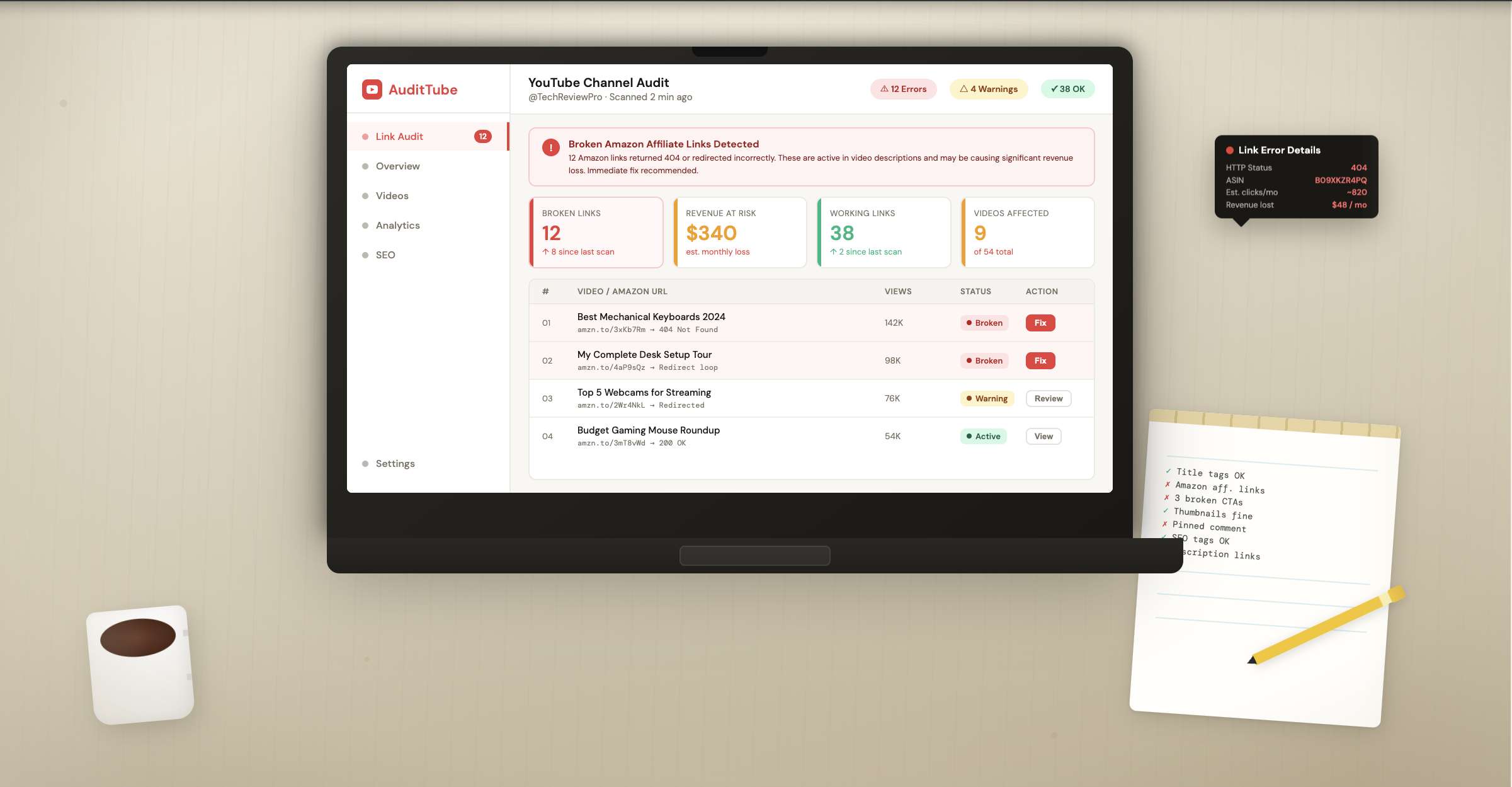Screen dimensions: 1512x787
Task: Click the red exclamation alert icon
Action: 550,147
